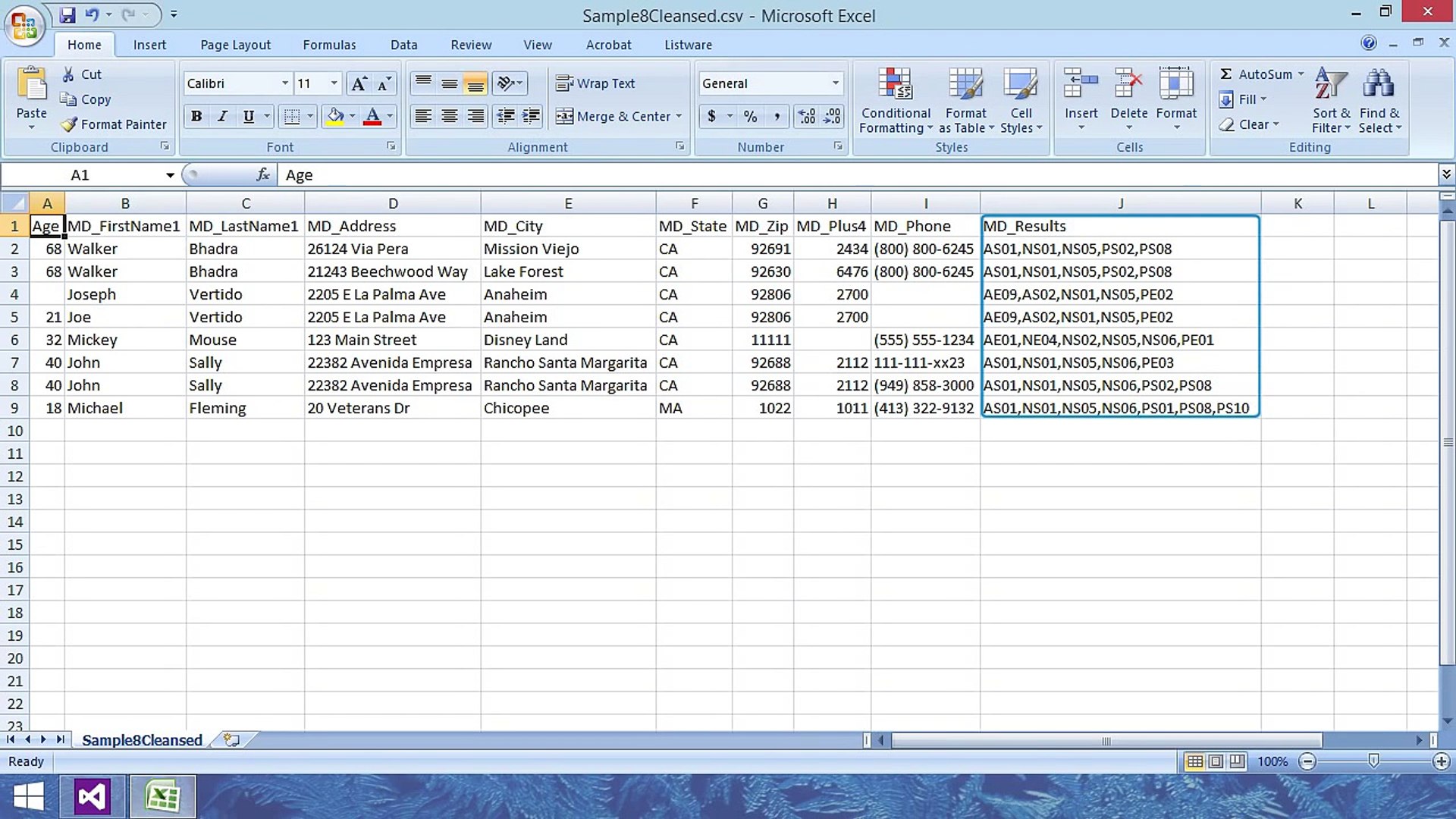
Task: Toggle Underline formatting
Action: click(248, 116)
